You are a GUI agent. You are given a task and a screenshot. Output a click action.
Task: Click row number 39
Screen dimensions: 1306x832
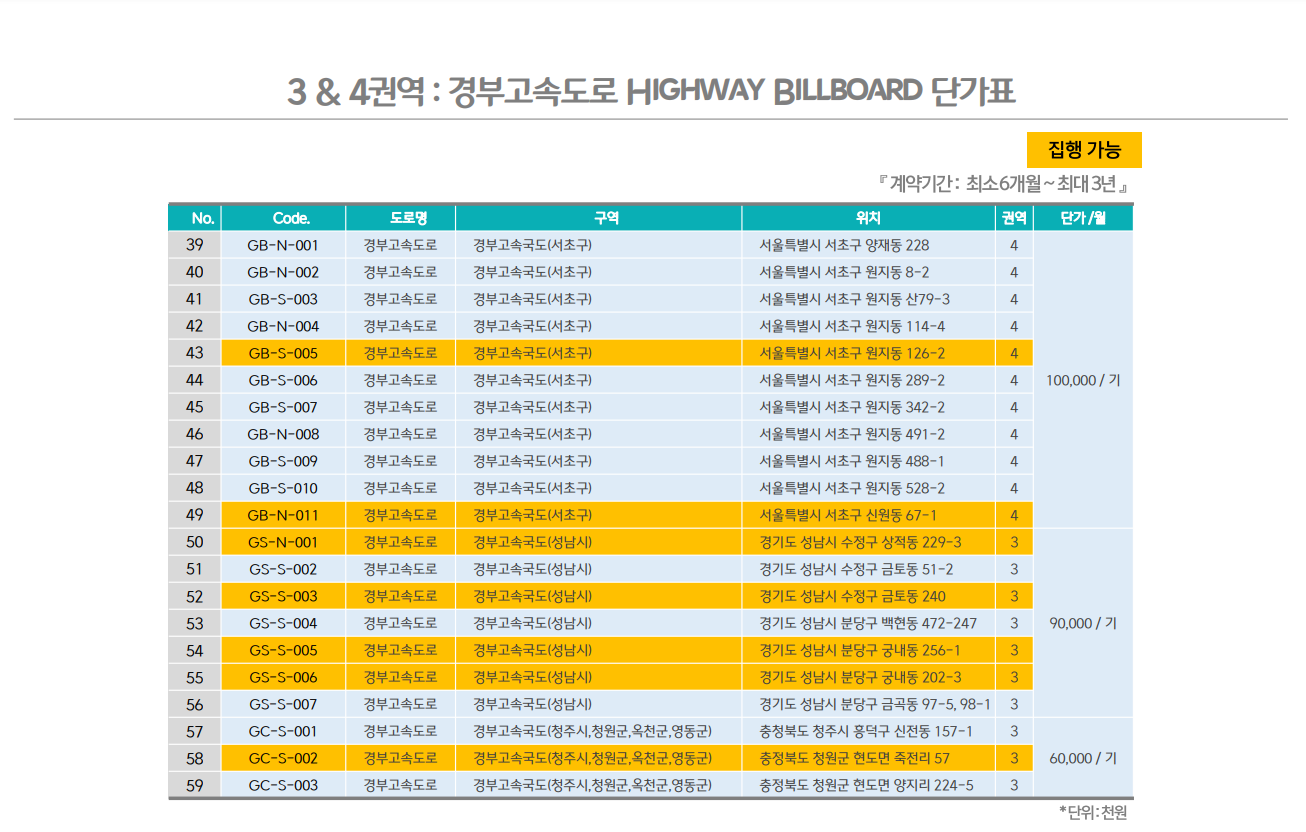click(195, 245)
